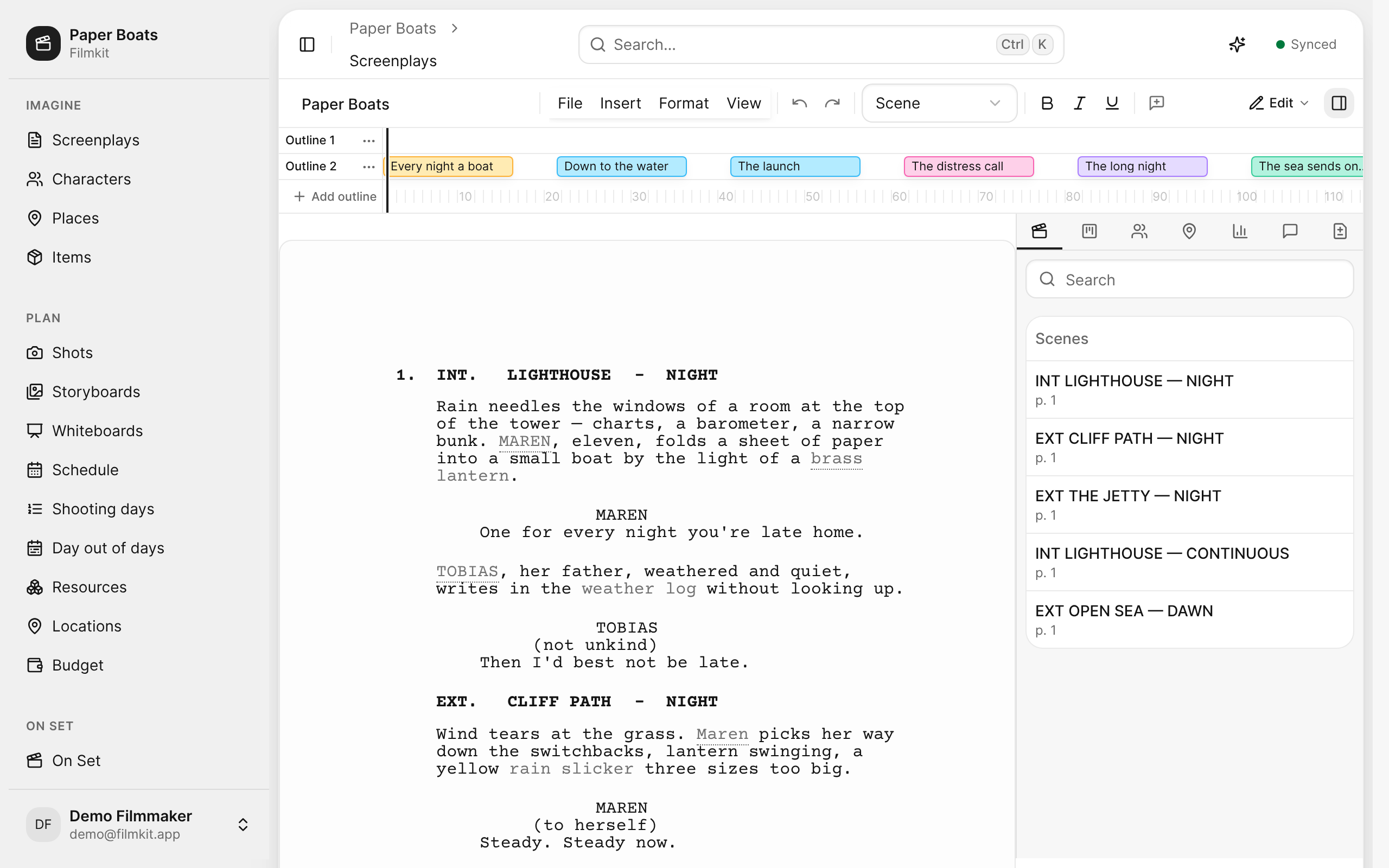The width and height of the screenshot is (1389, 868).
Task: Open the board view panel tab
Action: pos(1089,231)
